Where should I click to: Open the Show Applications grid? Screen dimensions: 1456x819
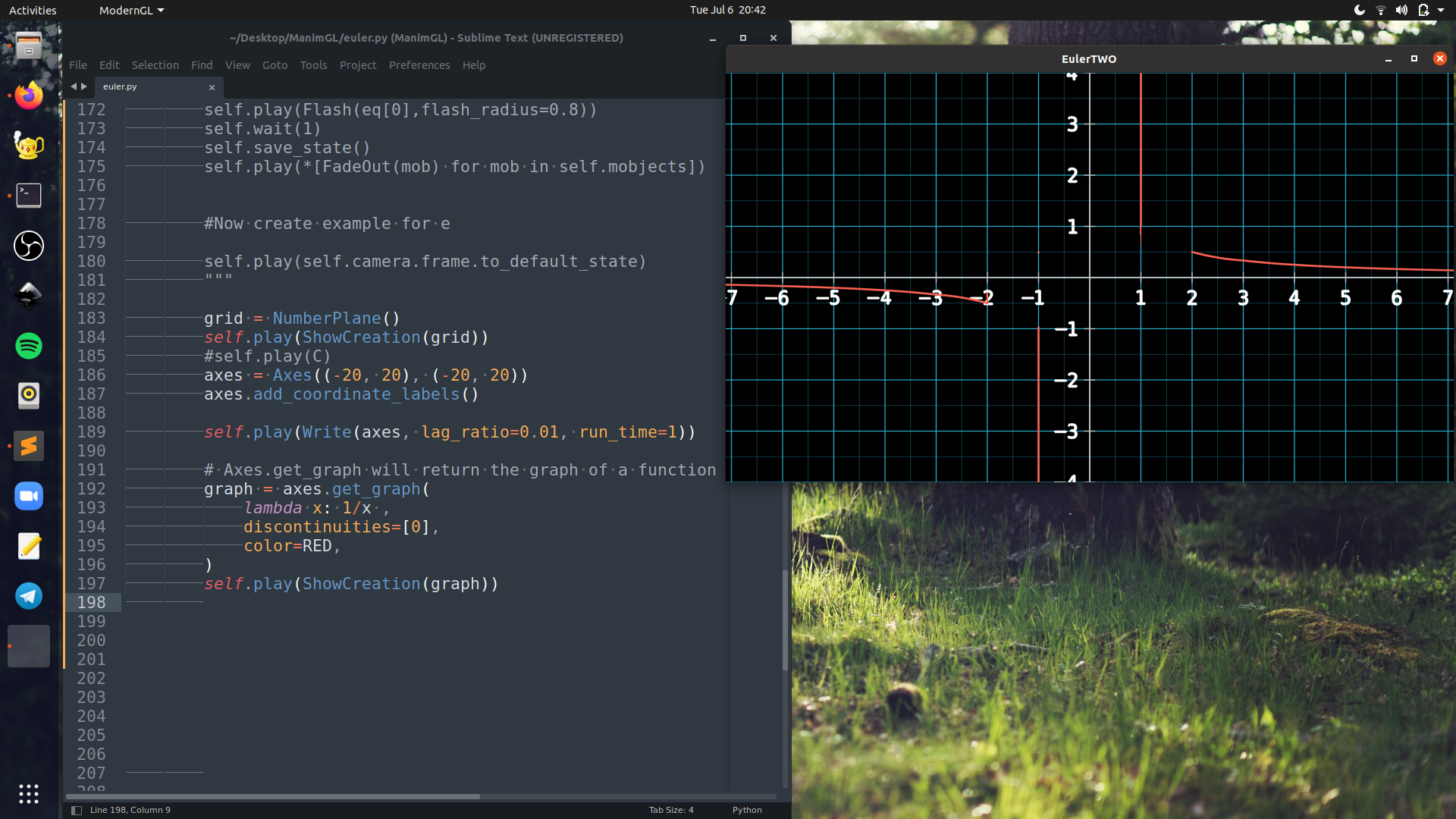pos(28,793)
